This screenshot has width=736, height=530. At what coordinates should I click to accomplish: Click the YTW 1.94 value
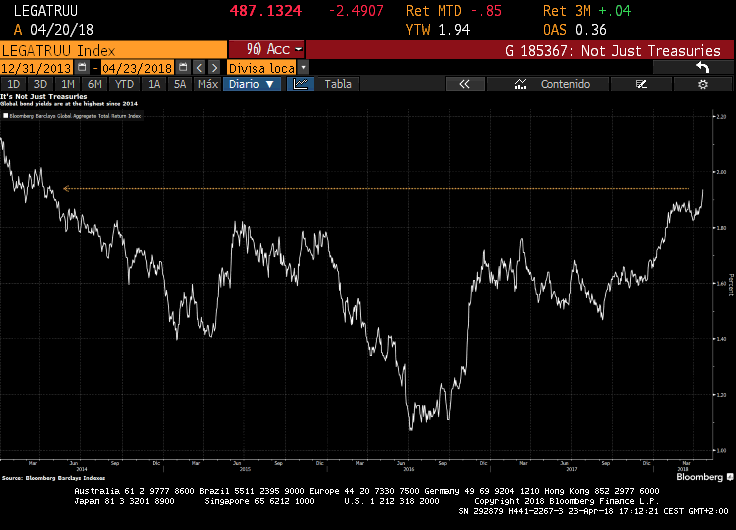[438, 30]
